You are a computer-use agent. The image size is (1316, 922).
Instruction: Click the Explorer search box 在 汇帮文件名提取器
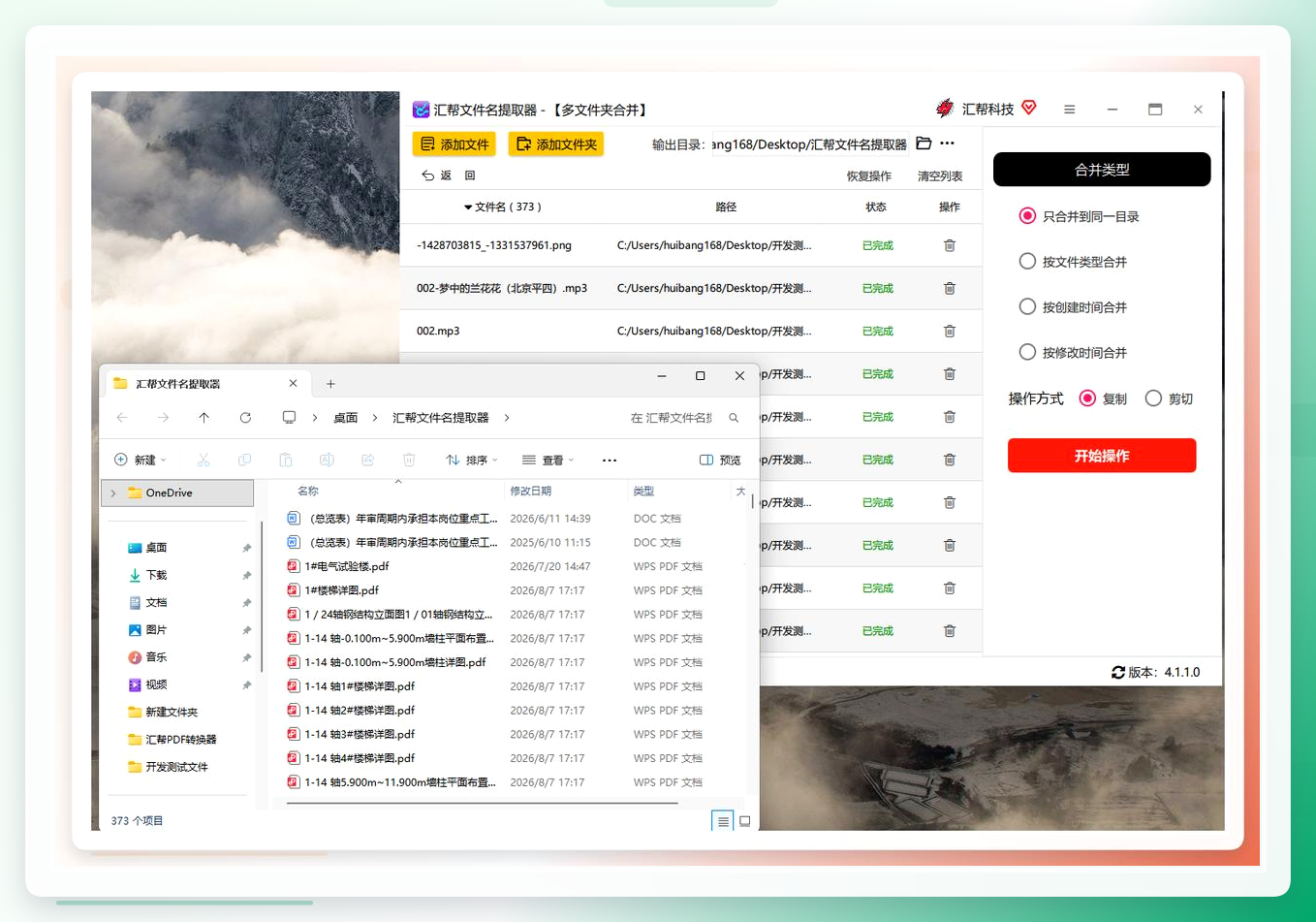pos(686,418)
